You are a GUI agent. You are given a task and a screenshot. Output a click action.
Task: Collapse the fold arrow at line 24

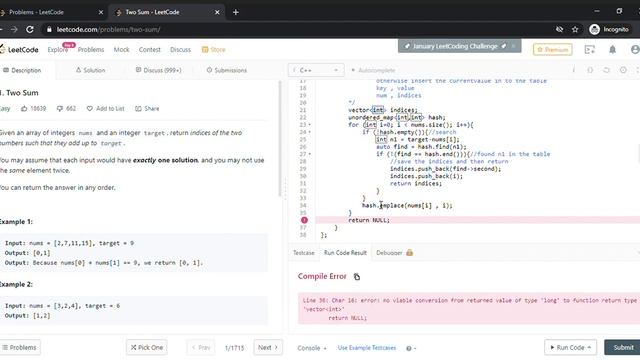309,132
